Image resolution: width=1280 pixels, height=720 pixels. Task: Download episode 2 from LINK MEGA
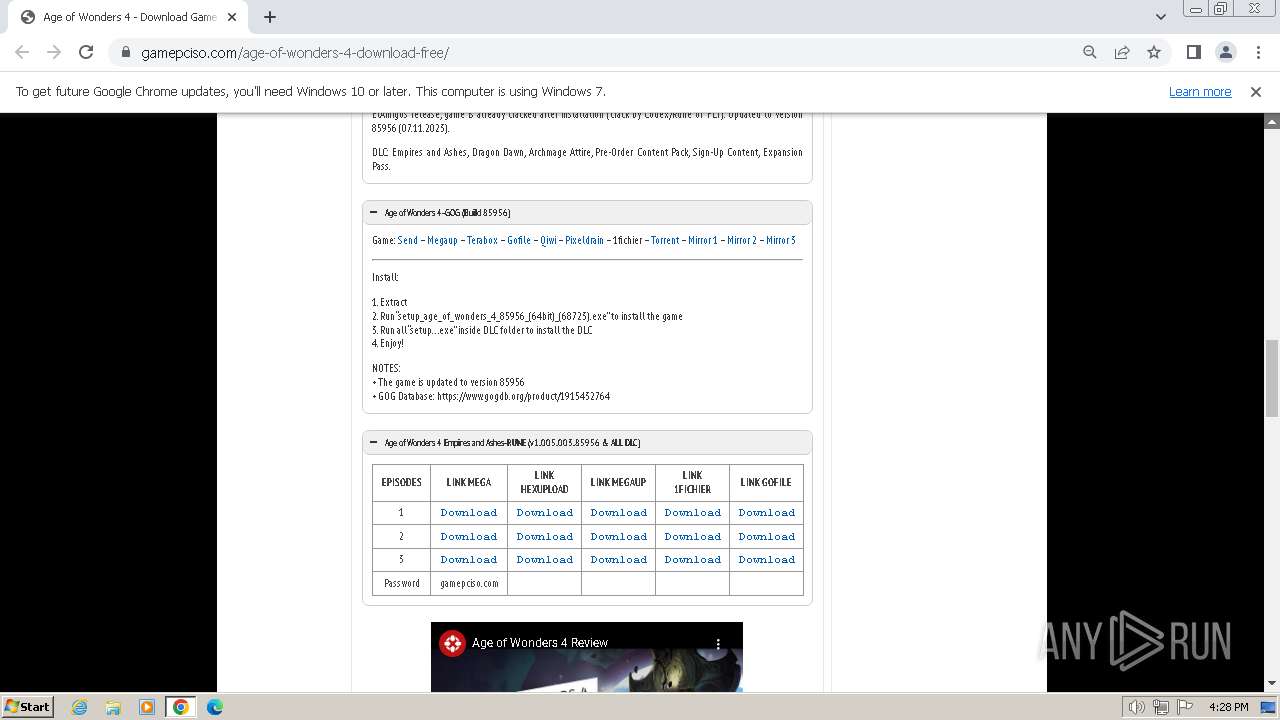(469, 536)
